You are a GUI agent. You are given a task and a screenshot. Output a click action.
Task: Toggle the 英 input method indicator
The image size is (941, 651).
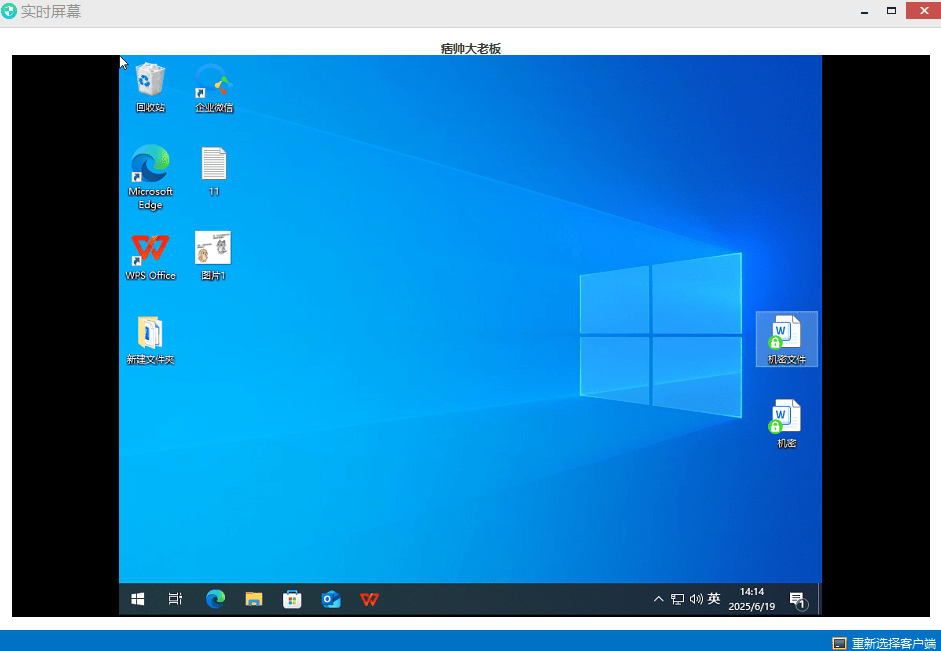click(714, 599)
